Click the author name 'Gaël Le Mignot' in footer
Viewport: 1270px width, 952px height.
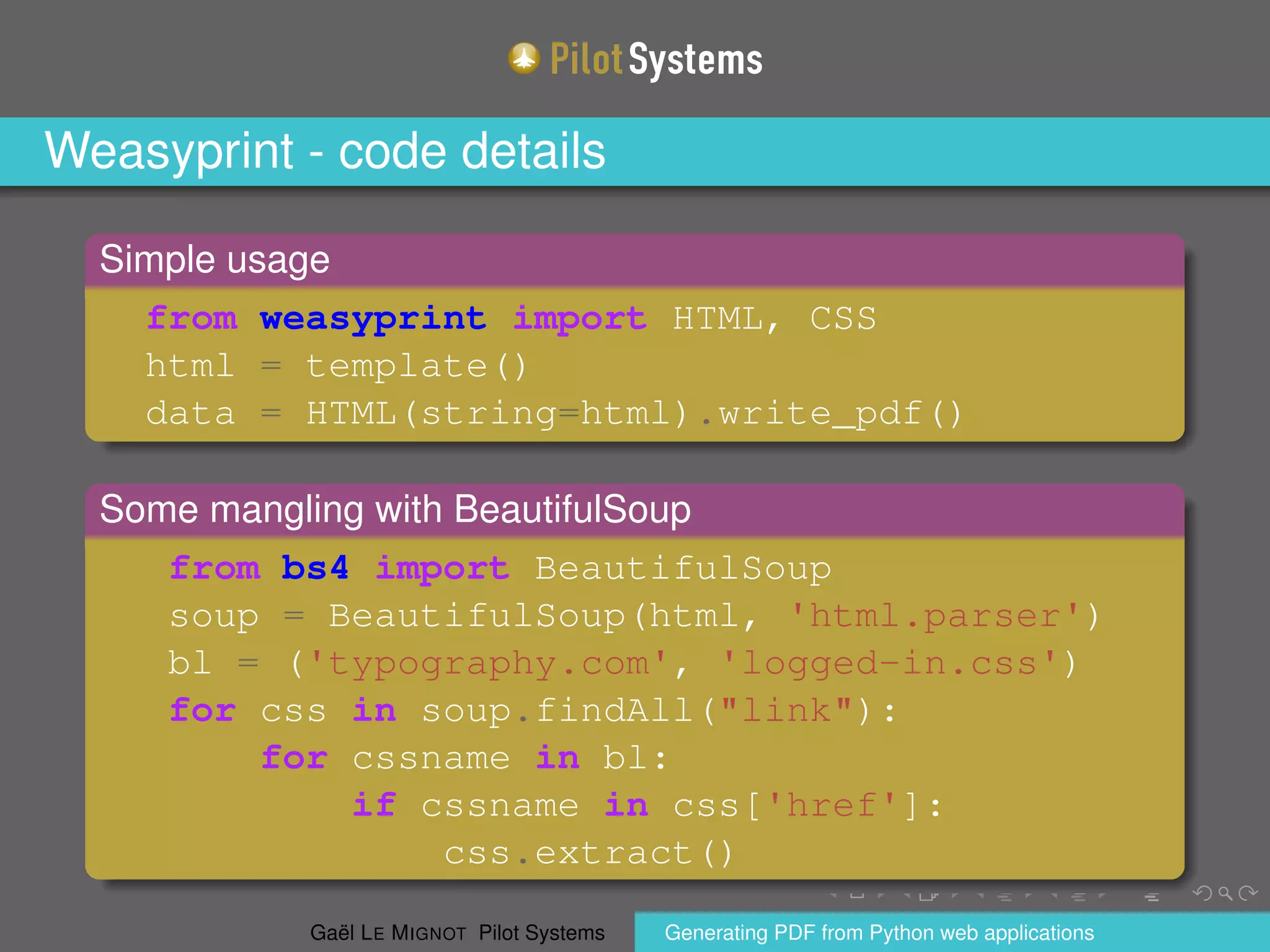388,933
